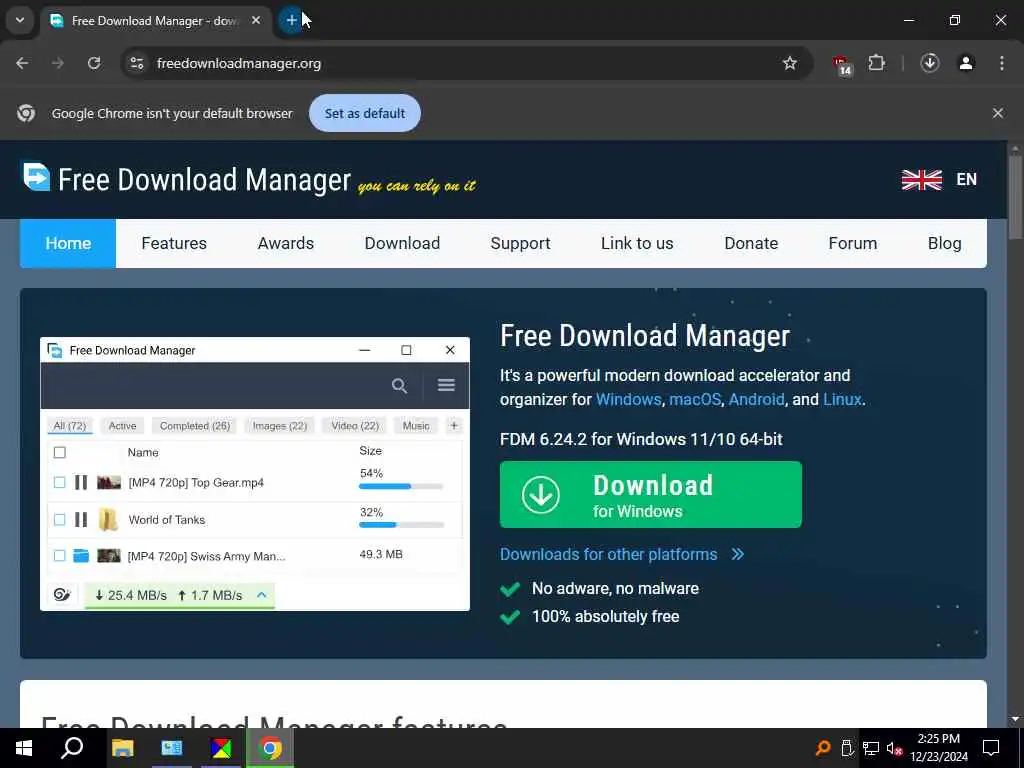Click the muted volume tray icon
Image resolution: width=1024 pixels, height=768 pixels.
click(x=894, y=748)
